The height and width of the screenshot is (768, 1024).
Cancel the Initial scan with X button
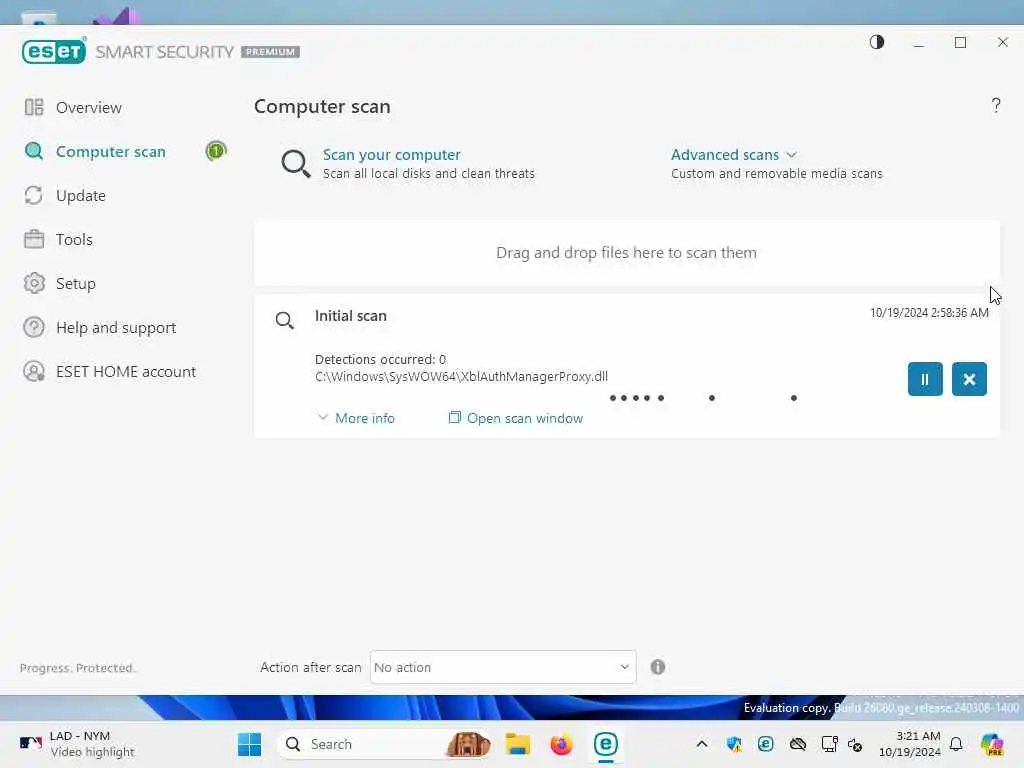point(969,379)
